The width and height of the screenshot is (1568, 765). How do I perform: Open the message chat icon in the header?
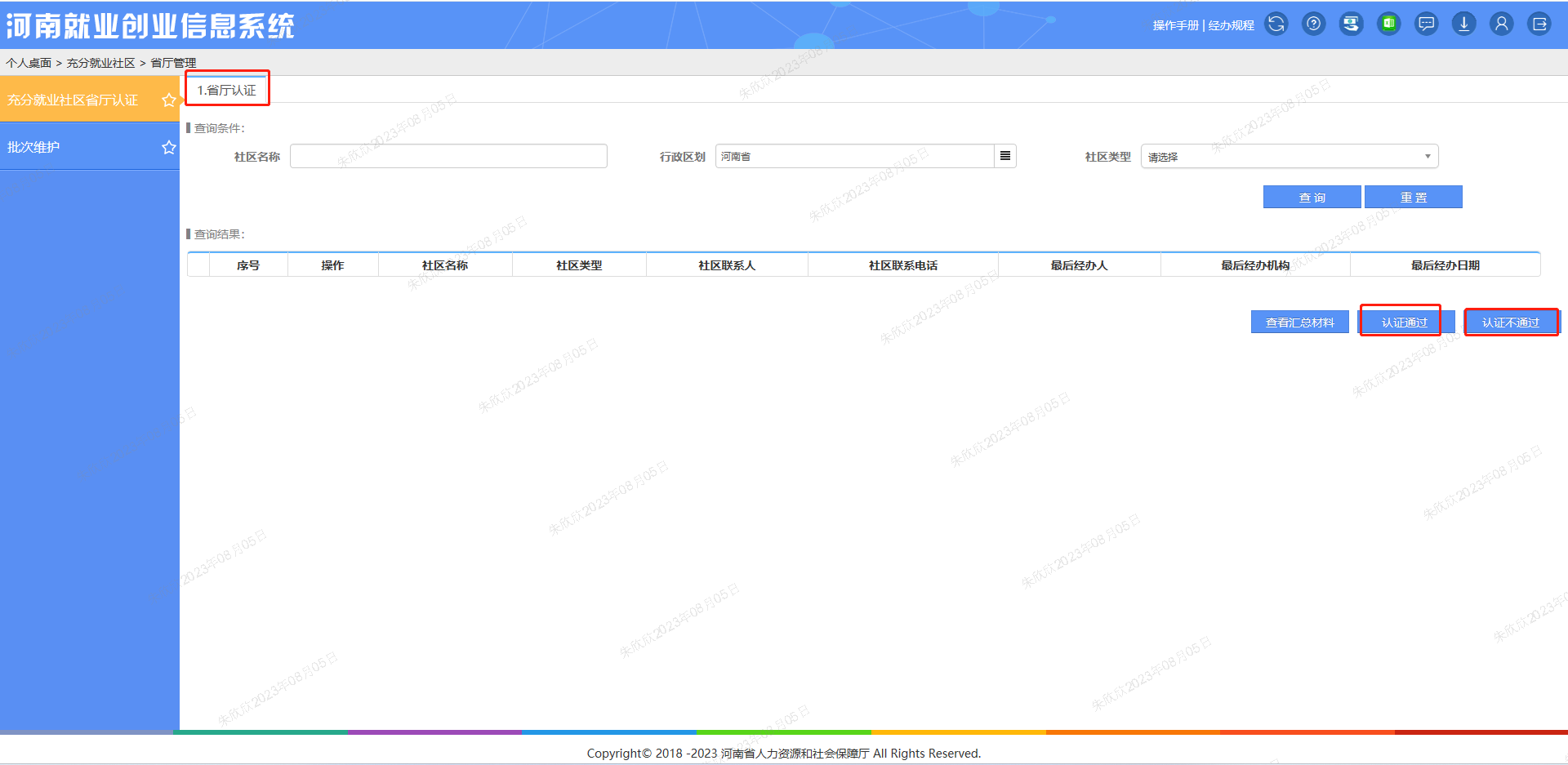click(1426, 24)
